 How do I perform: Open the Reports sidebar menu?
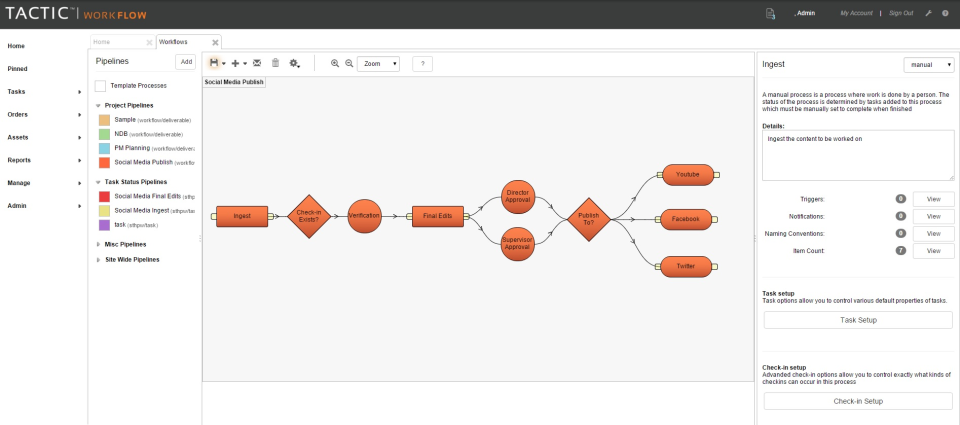click(18, 160)
